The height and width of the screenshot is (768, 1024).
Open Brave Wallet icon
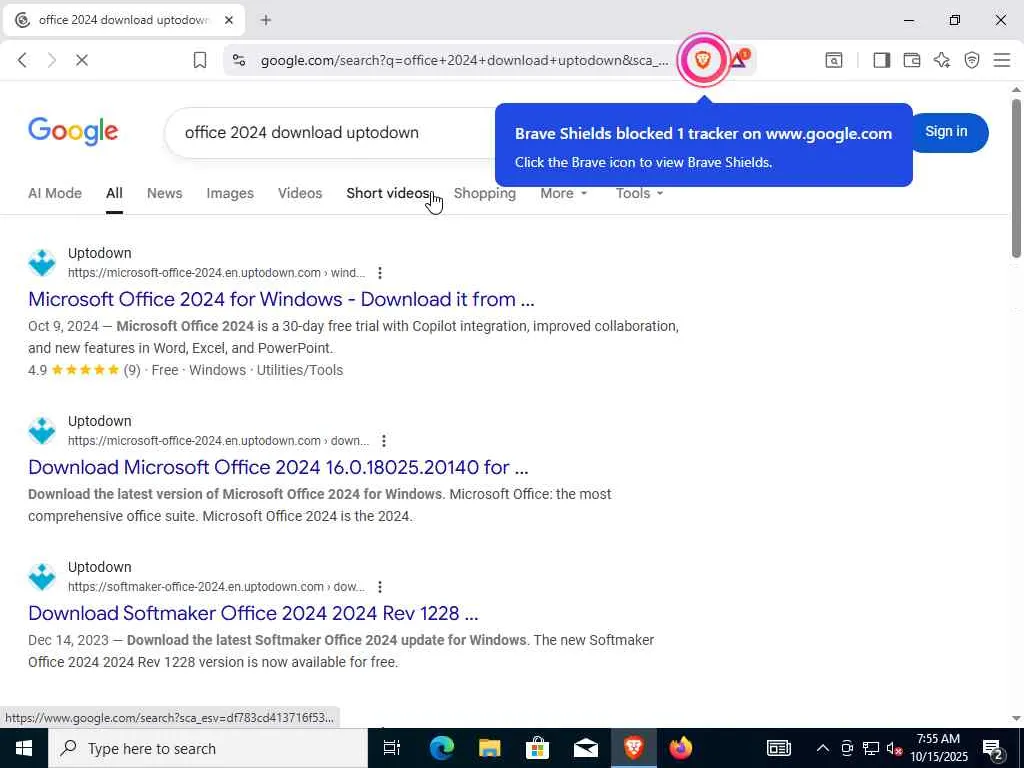click(912, 60)
